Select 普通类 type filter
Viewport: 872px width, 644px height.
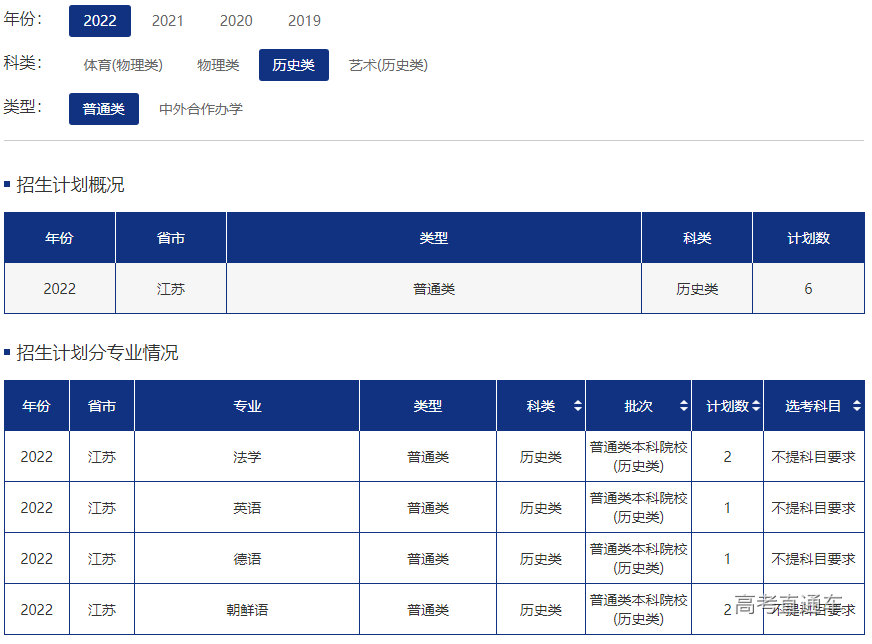pos(103,109)
